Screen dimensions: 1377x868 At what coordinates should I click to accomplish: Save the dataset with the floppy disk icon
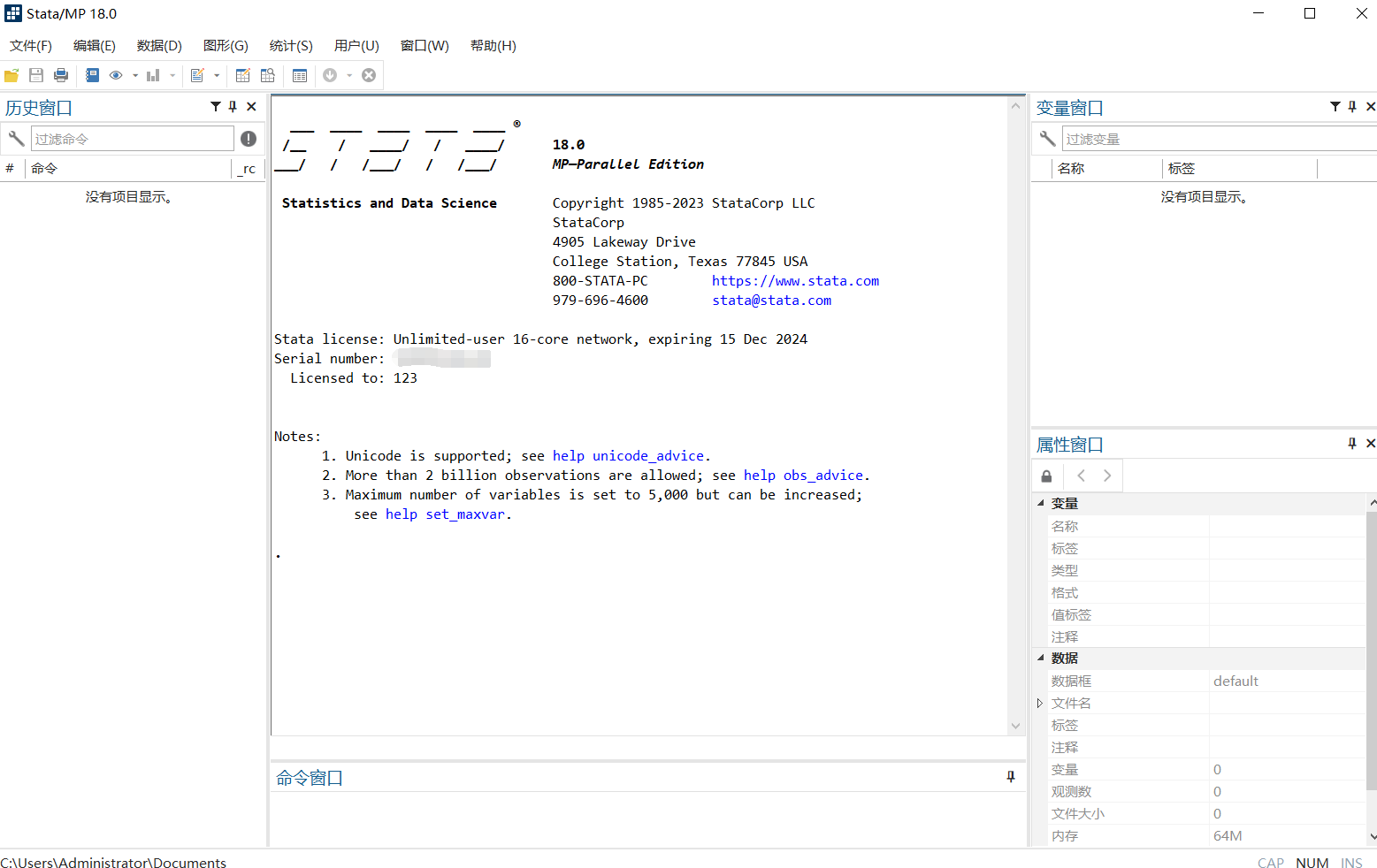click(36, 76)
